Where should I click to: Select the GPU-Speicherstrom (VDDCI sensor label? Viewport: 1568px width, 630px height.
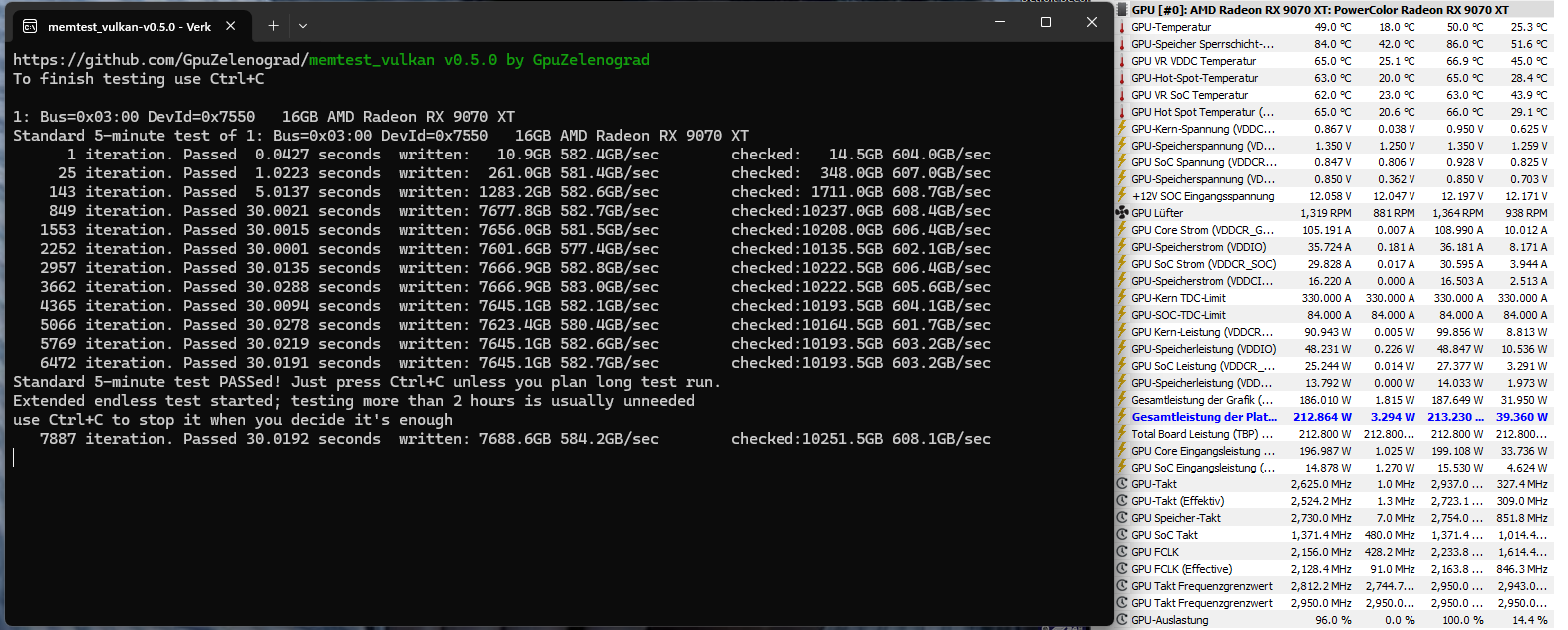1202,281
